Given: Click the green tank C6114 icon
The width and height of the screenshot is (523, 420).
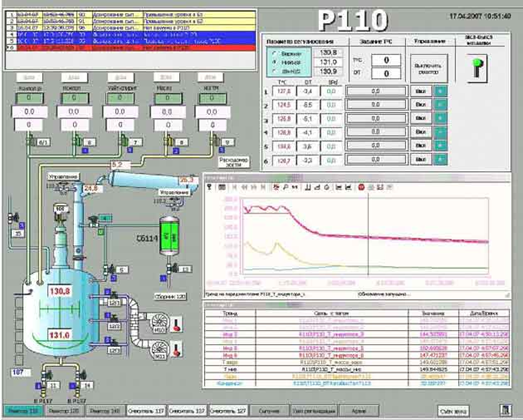Looking at the screenshot, I should 169,236.
